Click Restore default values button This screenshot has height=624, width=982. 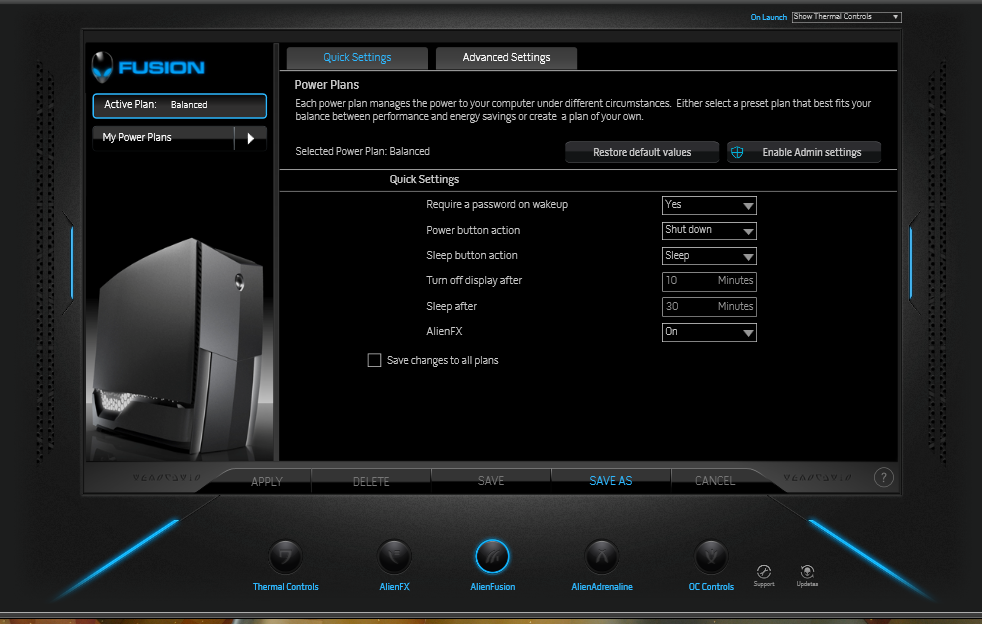pos(642,152)
